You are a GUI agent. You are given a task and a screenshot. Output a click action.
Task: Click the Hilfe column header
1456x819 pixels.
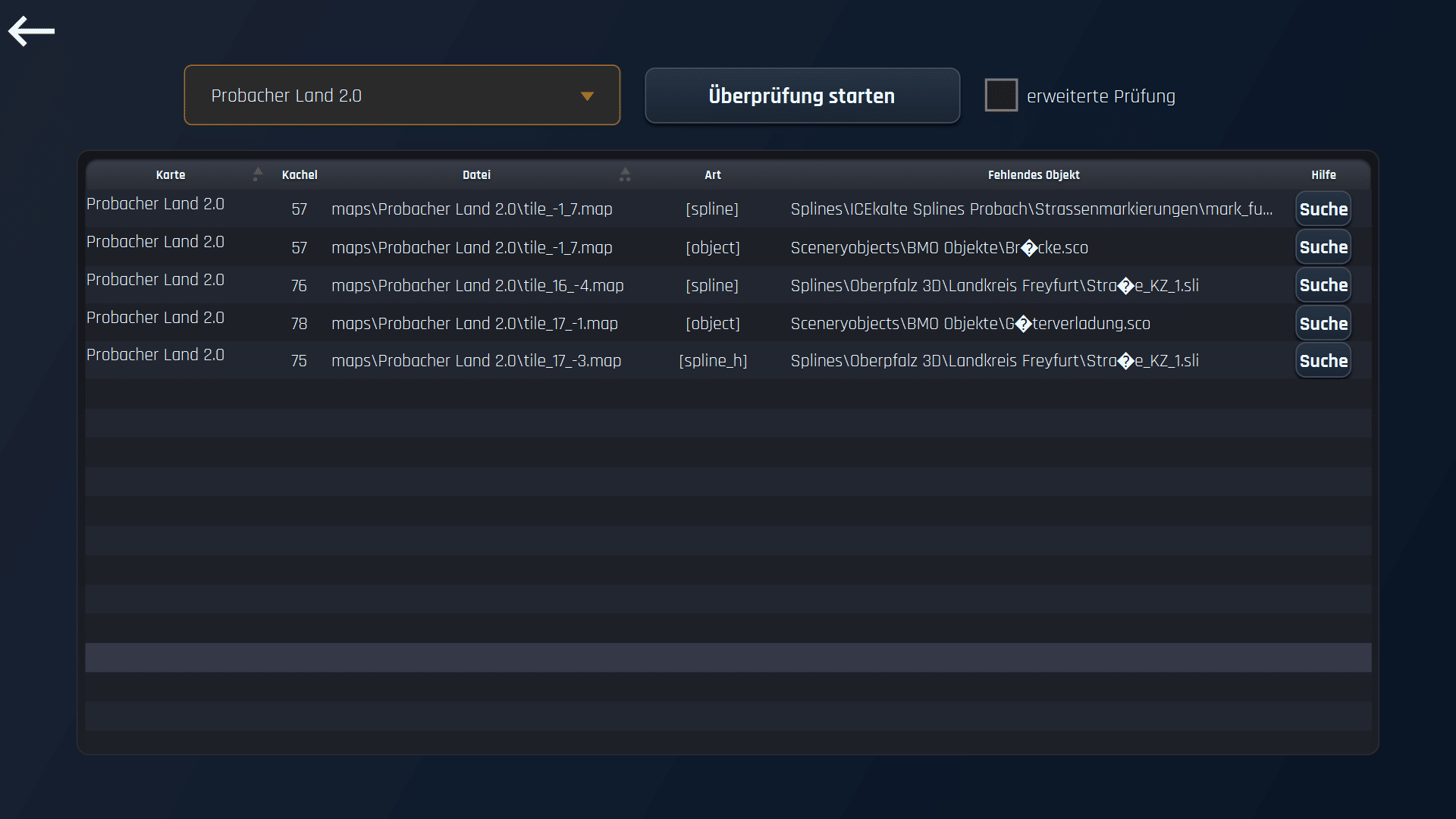coord(1323,175)
